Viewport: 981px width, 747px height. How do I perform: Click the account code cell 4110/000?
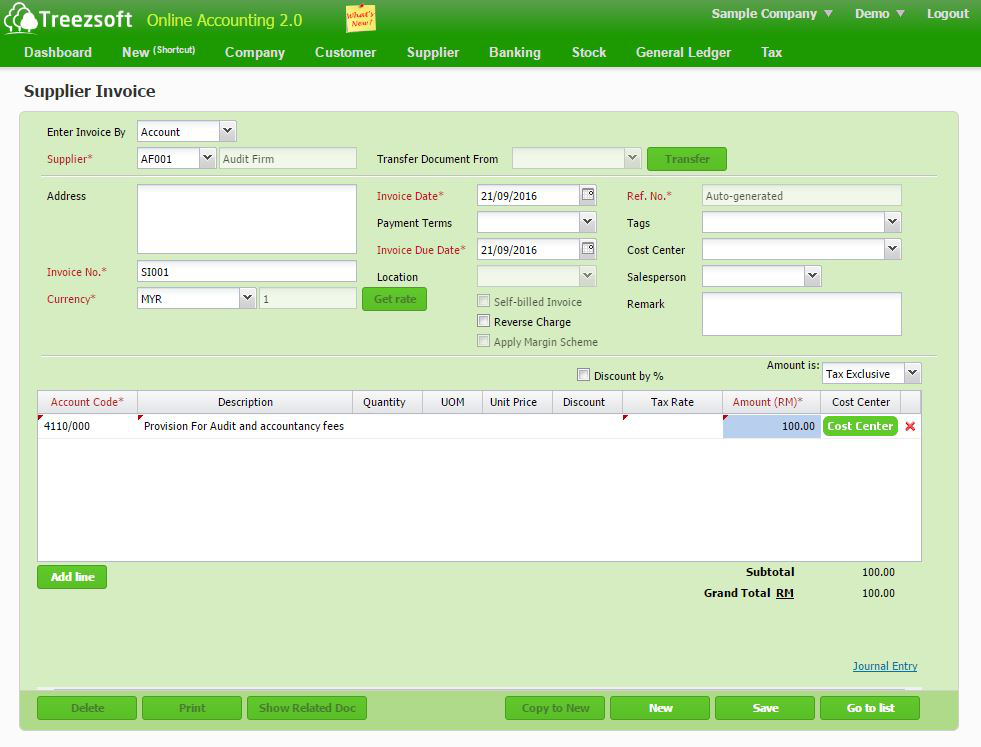click(x=88, y=426)
